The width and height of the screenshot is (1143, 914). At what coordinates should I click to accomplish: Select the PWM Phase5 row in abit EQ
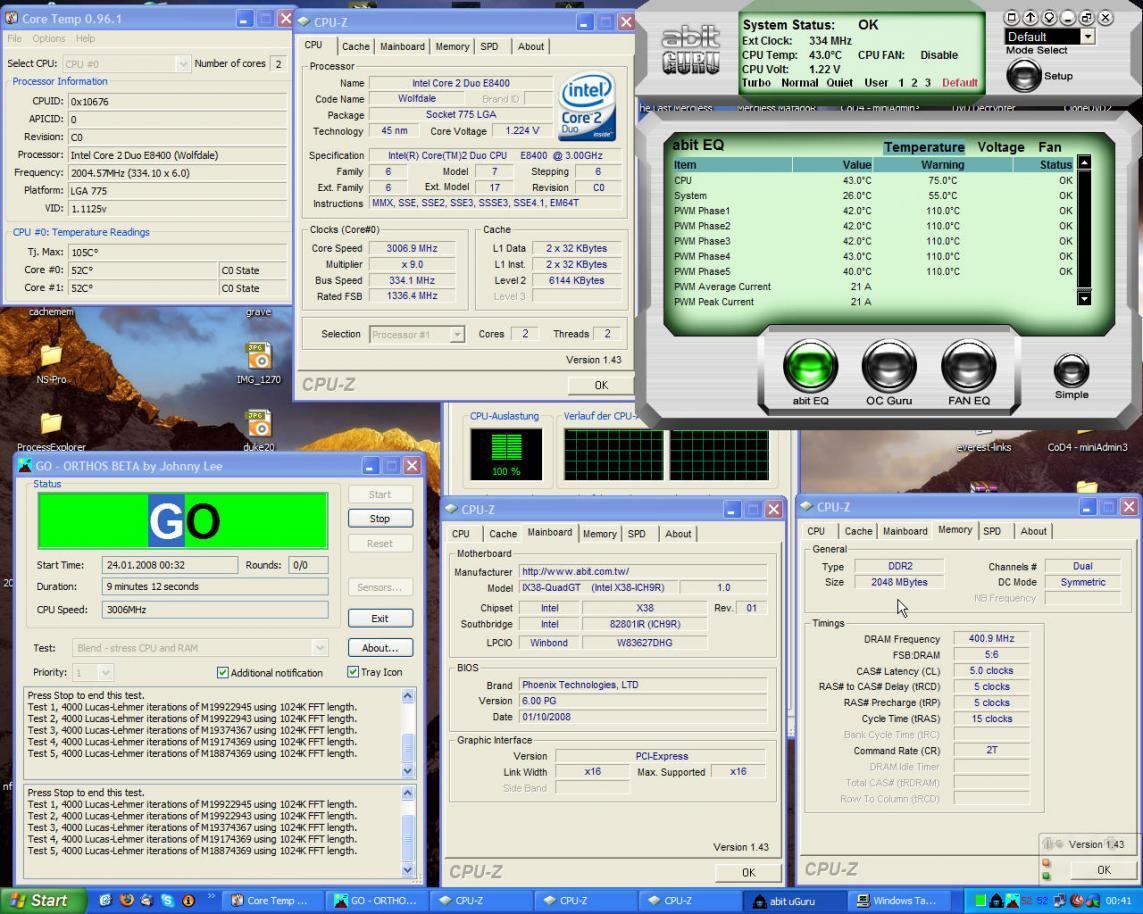click(x=873, y=271)
